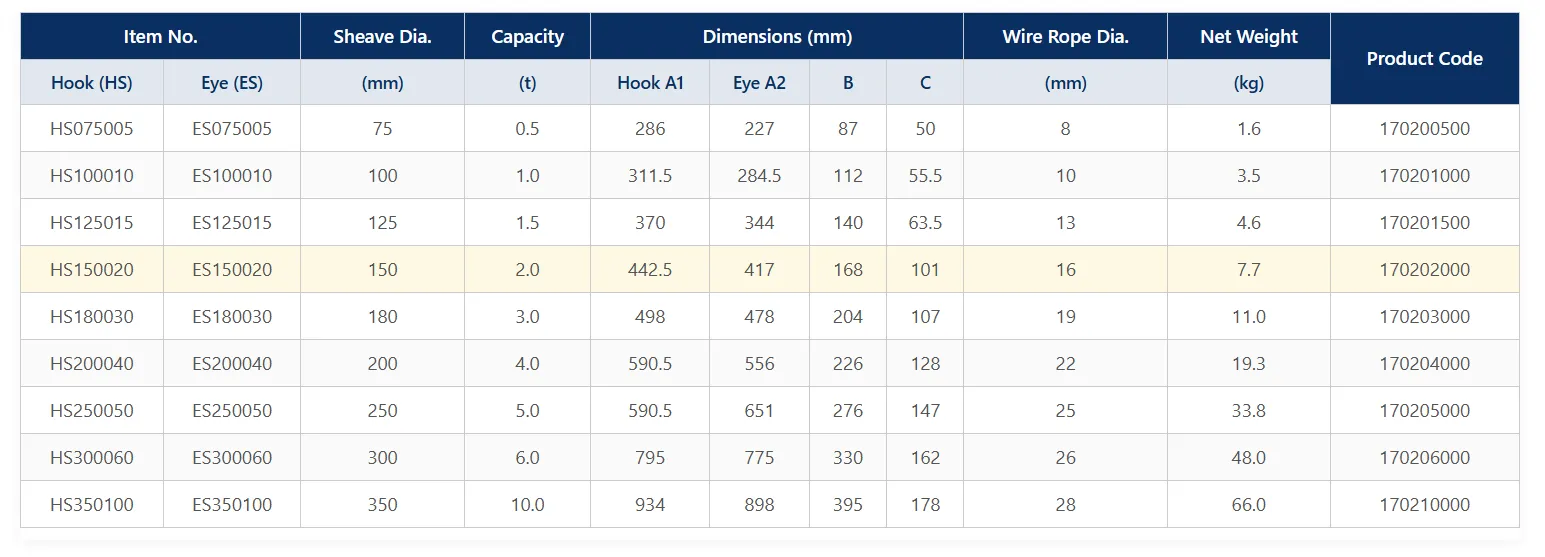Click the Product Code header

[x=1424, y=59]
